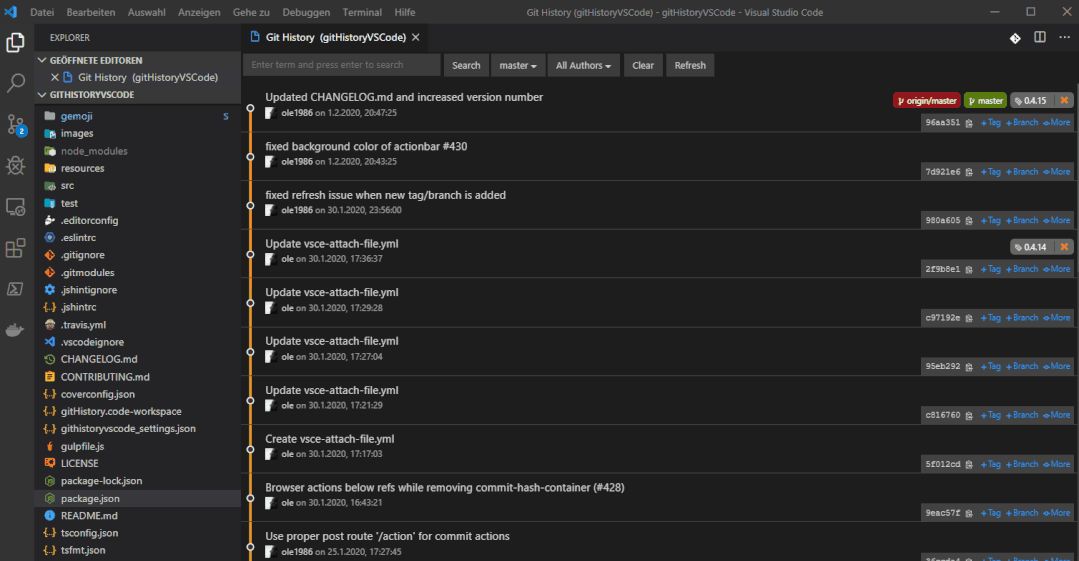Open the master branch dropdown
Screen dimensions: 1079x561
pyautogui.click(x=518, y=65)
